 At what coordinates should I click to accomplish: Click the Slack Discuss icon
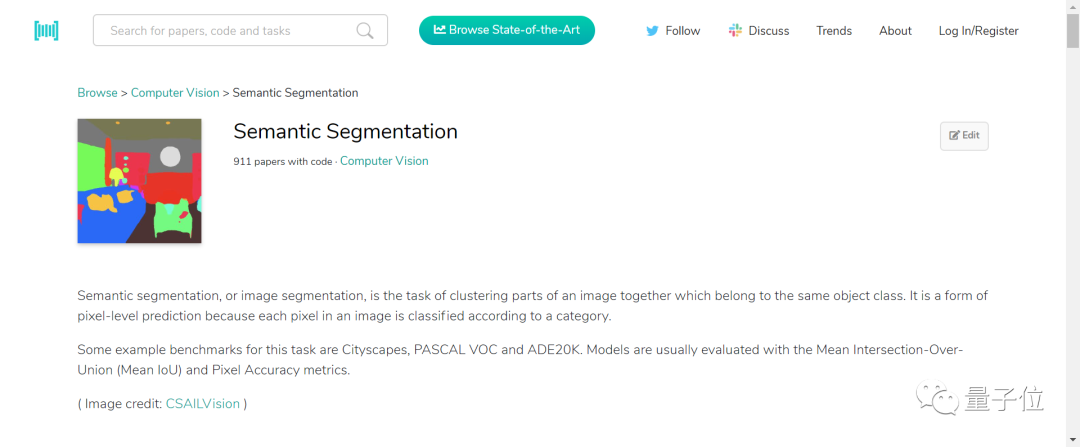pos(735,30)
